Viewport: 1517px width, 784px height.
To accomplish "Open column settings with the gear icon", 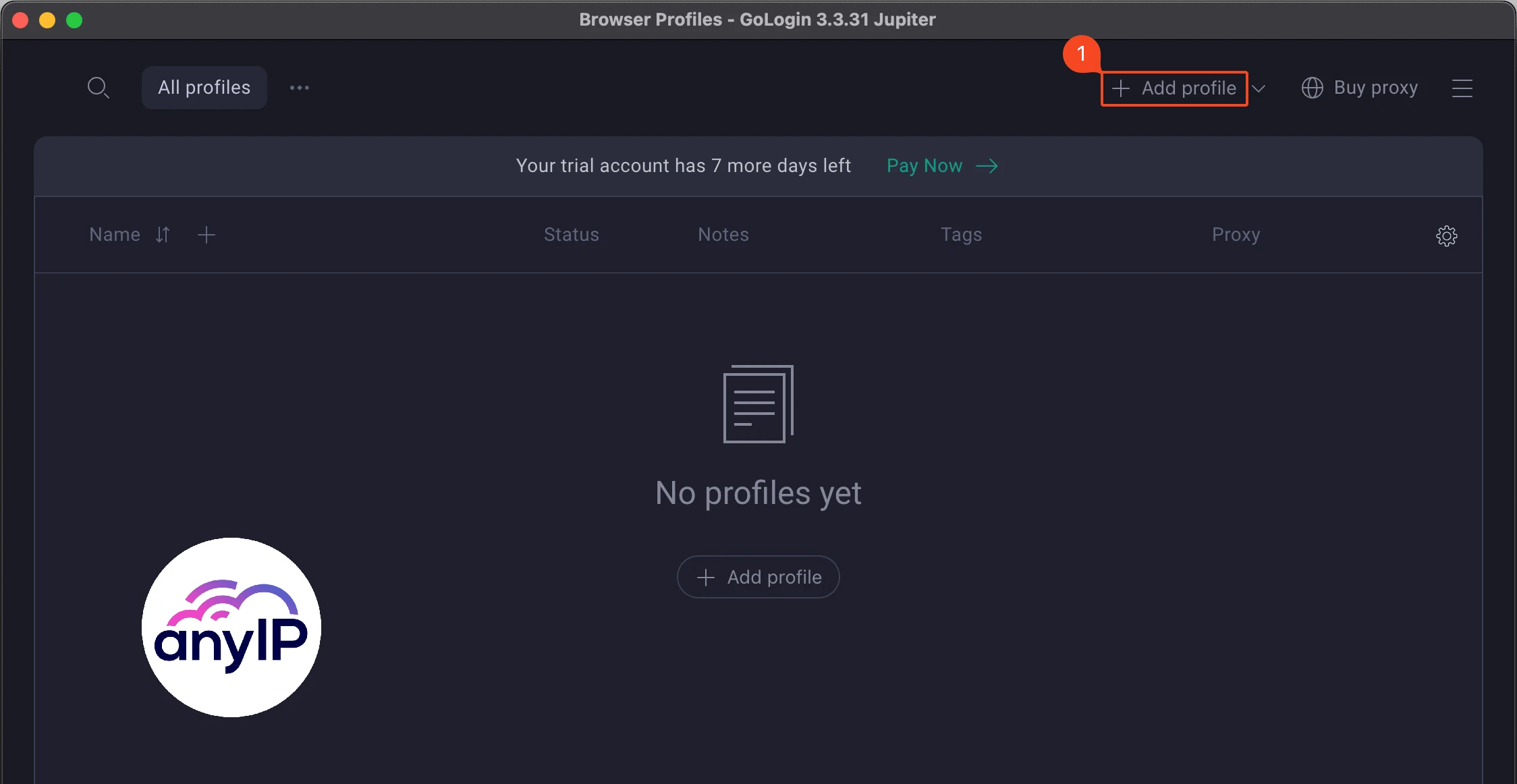I will tap(1446, 235).
